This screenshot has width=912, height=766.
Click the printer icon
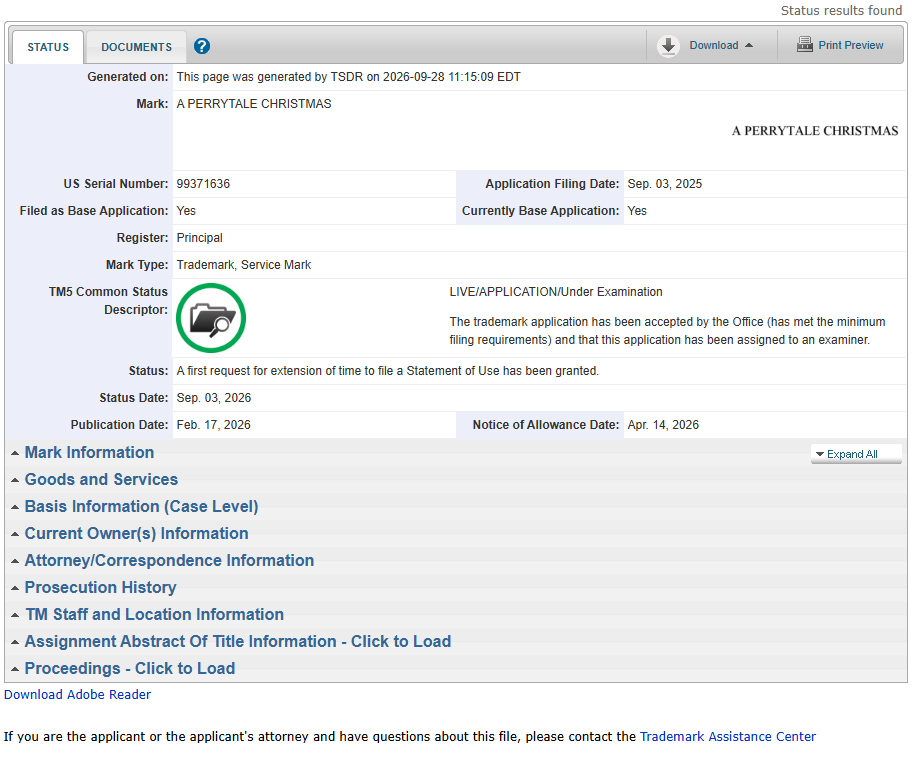[x=805, y=44]
